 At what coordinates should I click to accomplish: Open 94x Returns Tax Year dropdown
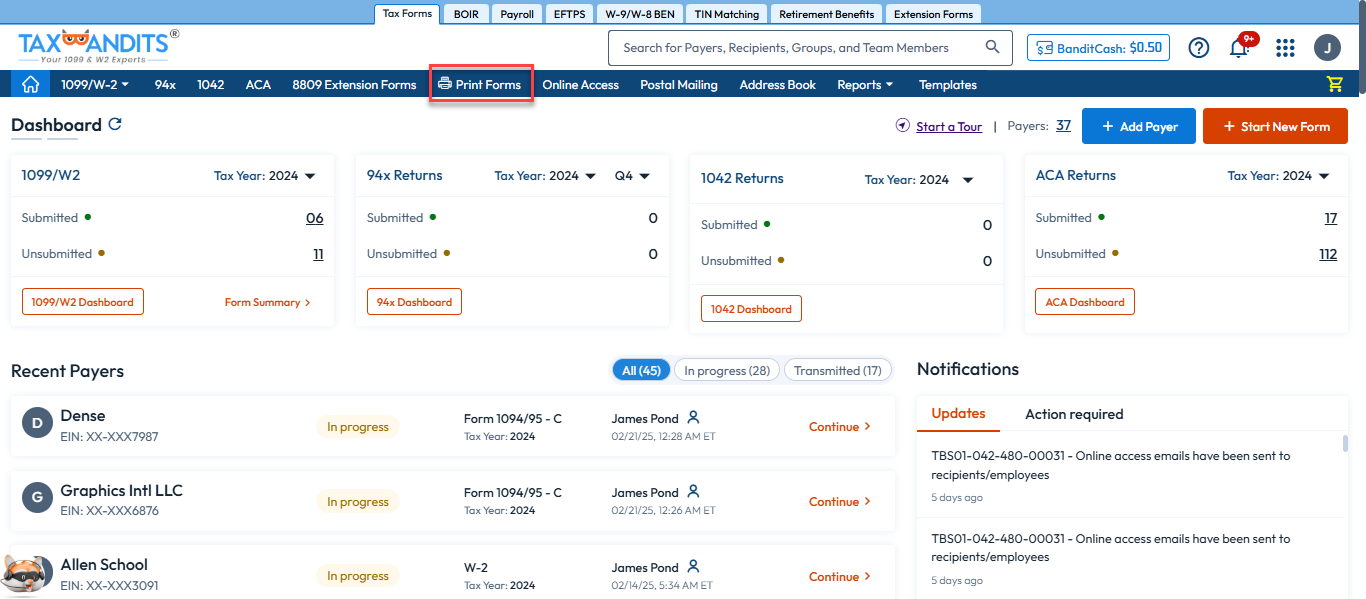click(545, 175)
